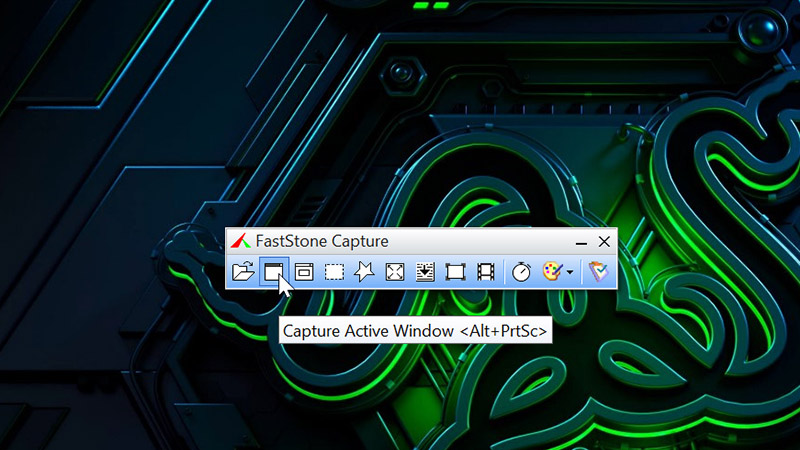Launch the Screen Recorder filmstrip icon
This screenshot has height=450, width=800.
(x=486, y=271)
